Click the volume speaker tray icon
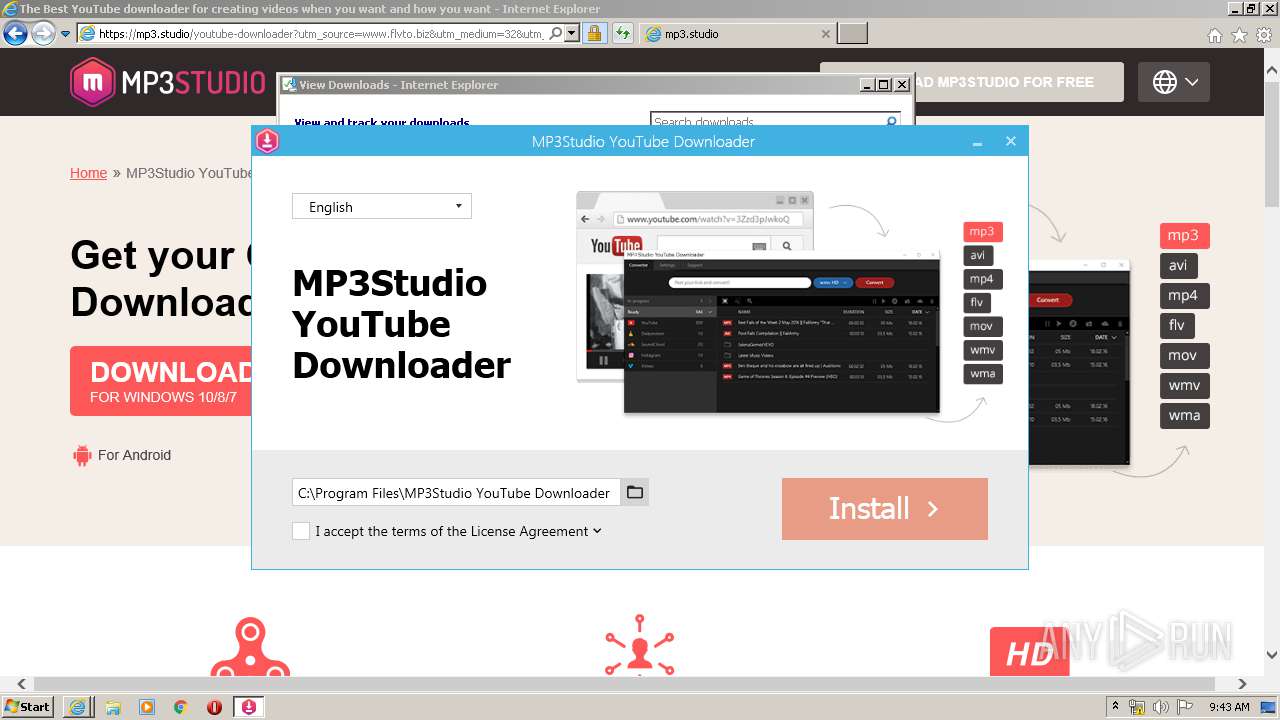 [1160, 707]
